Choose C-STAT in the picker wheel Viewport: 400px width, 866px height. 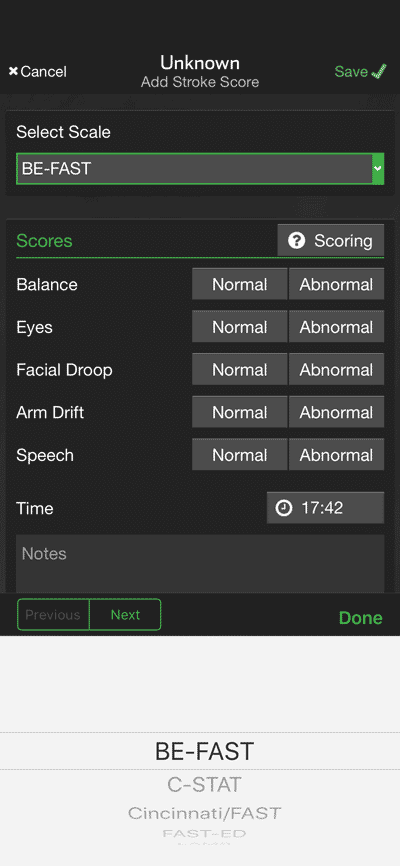(x=204, y=784)
